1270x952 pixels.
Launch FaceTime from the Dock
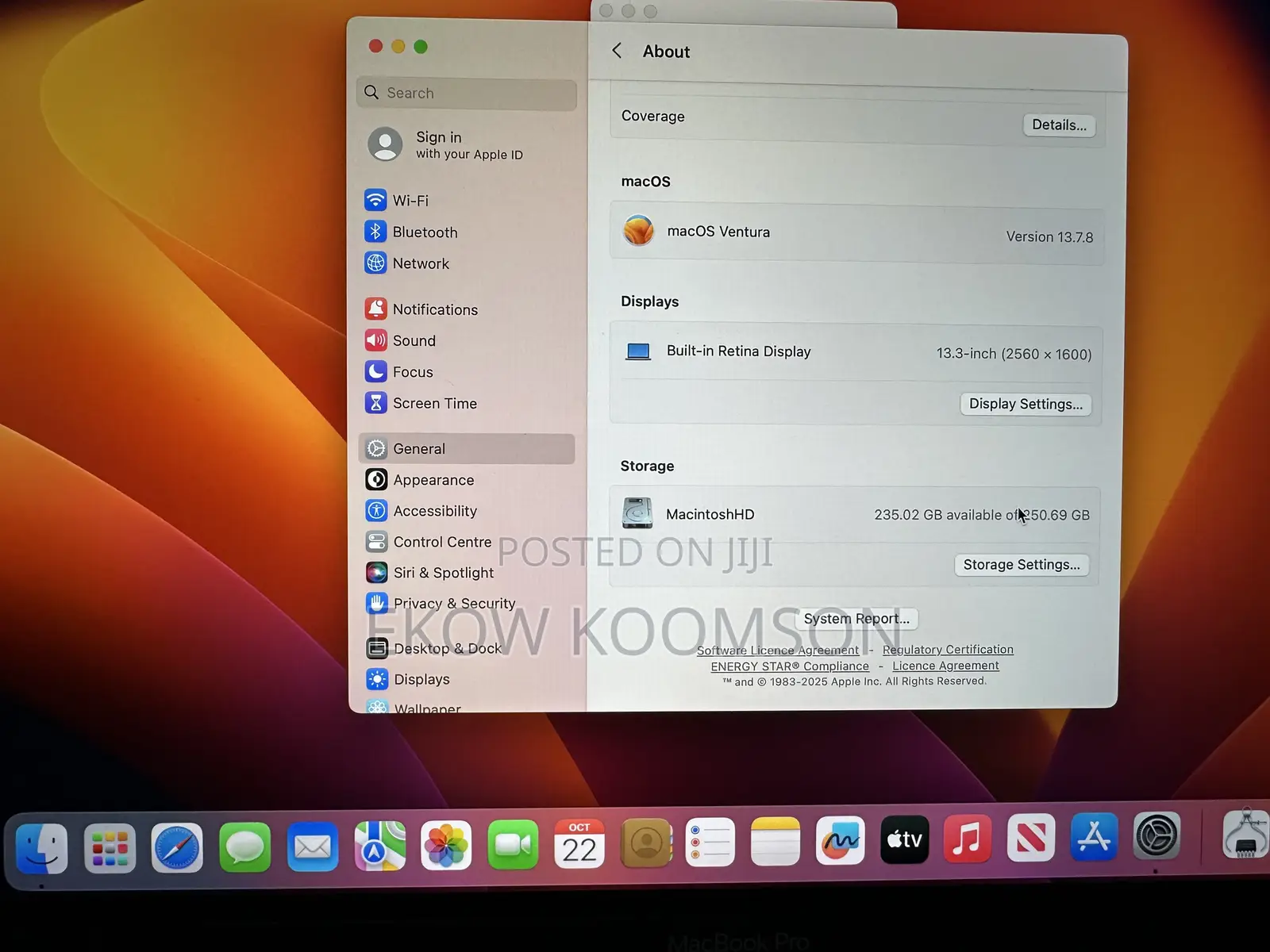[513, 844]
